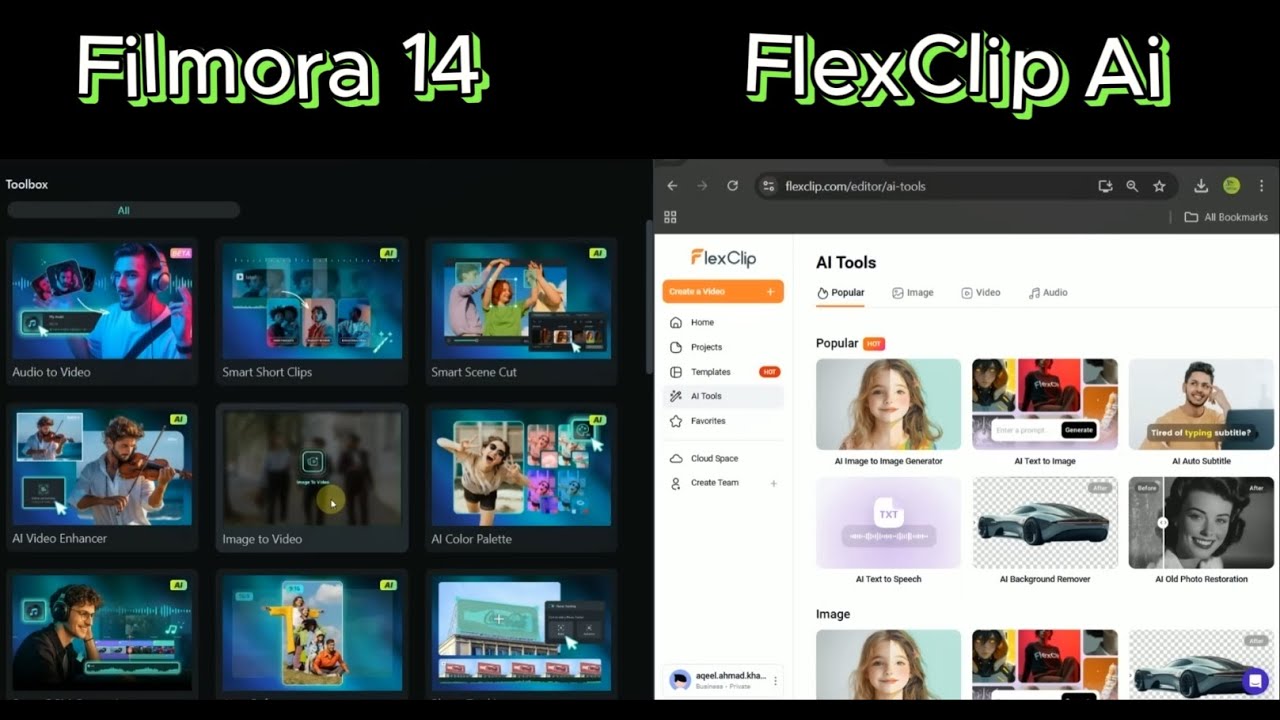Viewport: 1280px width, 720px height.
Task: Open Audio to Video tool in Filmora
Action: [x=100, y=311]
